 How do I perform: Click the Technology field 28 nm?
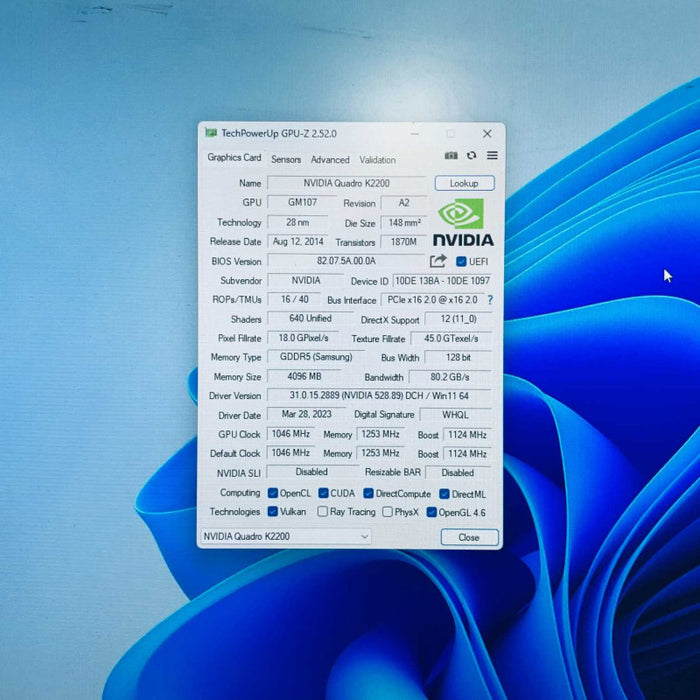coord(297,222)
